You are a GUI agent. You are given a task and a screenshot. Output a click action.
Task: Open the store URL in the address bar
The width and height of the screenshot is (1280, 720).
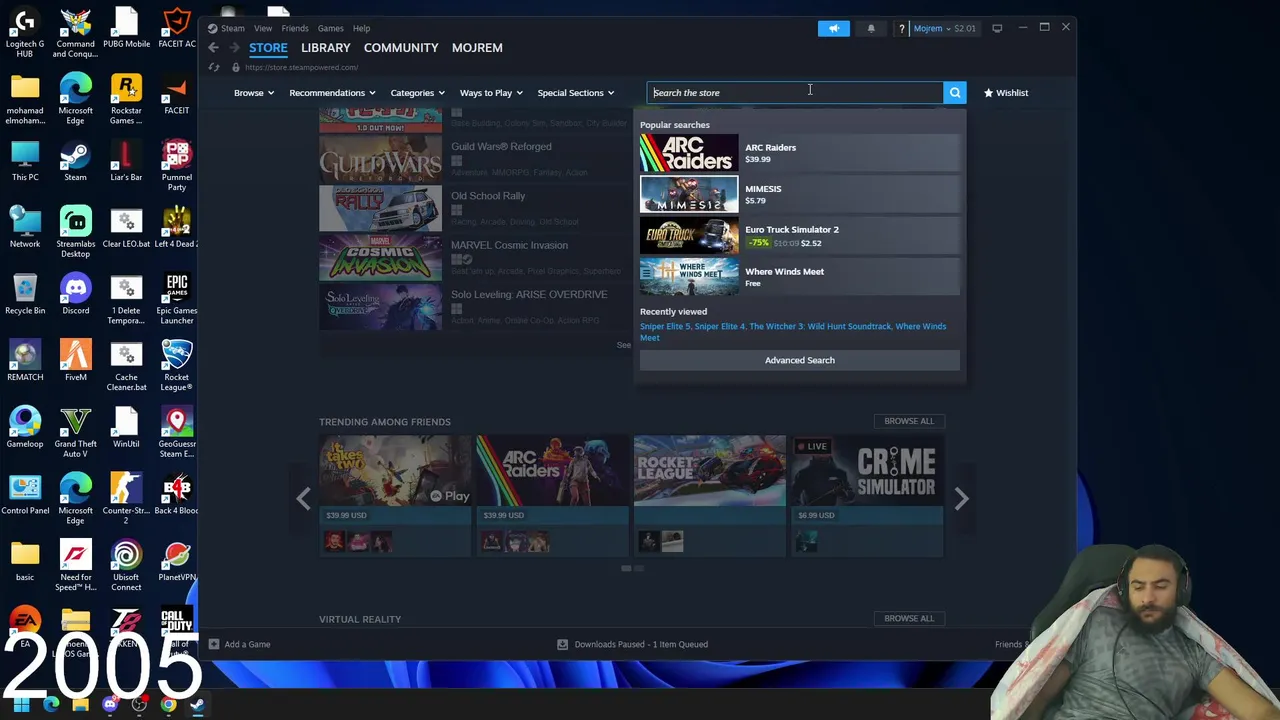tap(301, 67)
